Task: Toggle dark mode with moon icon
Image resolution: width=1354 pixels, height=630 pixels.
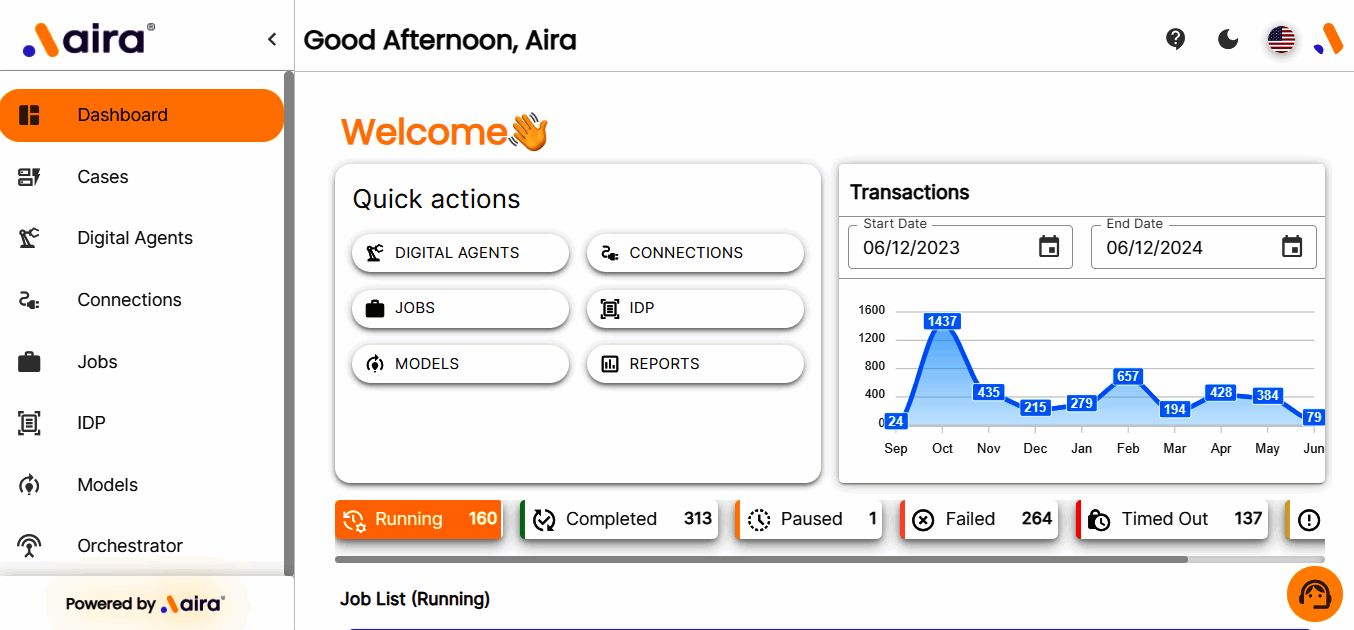Action: [1228, 39]
